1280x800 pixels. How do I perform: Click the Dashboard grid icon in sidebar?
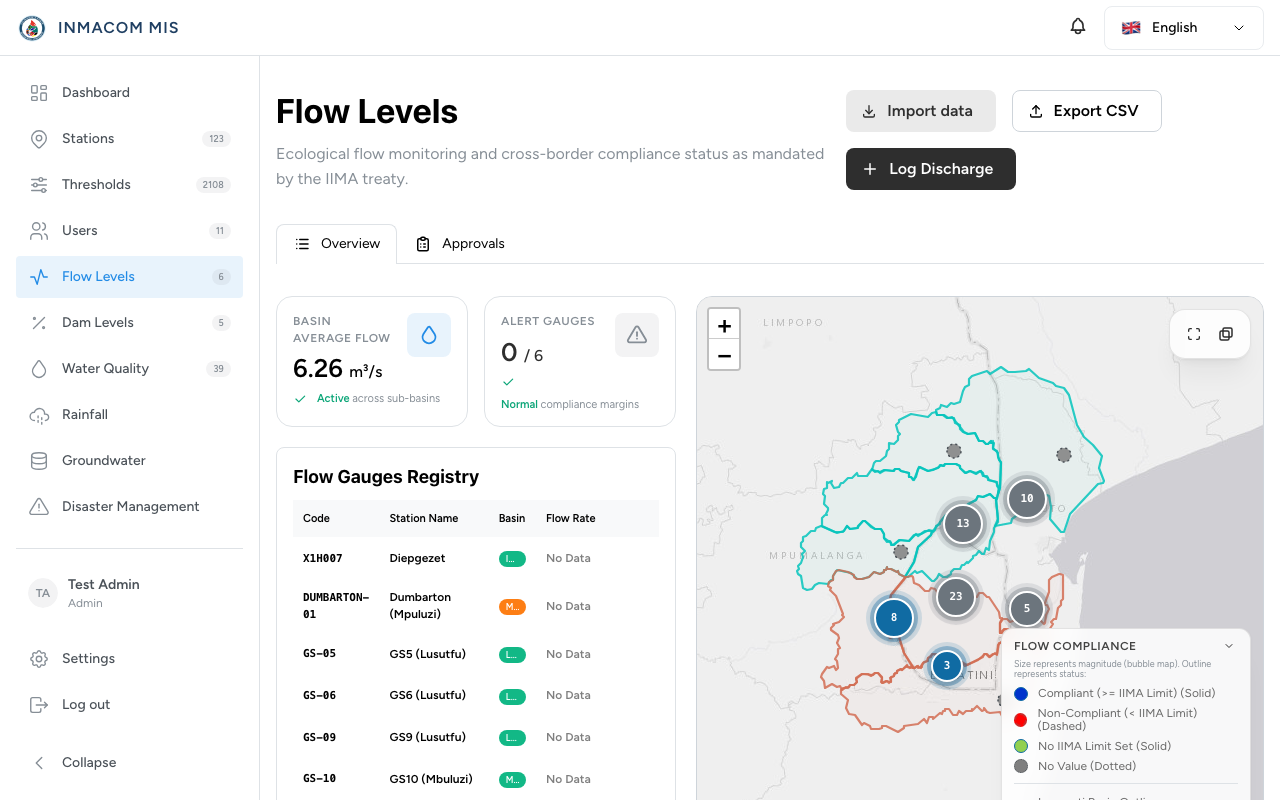[x=39, y=93]
